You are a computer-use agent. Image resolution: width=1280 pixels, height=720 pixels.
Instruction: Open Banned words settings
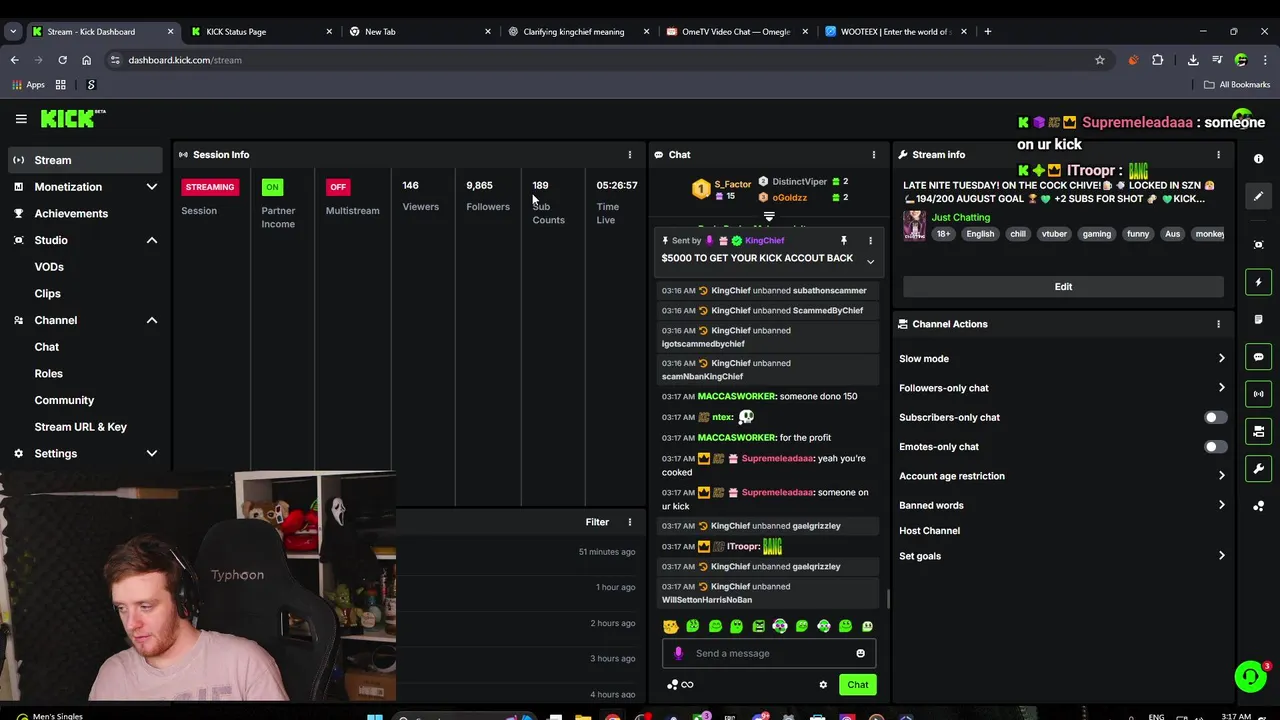1221,505
